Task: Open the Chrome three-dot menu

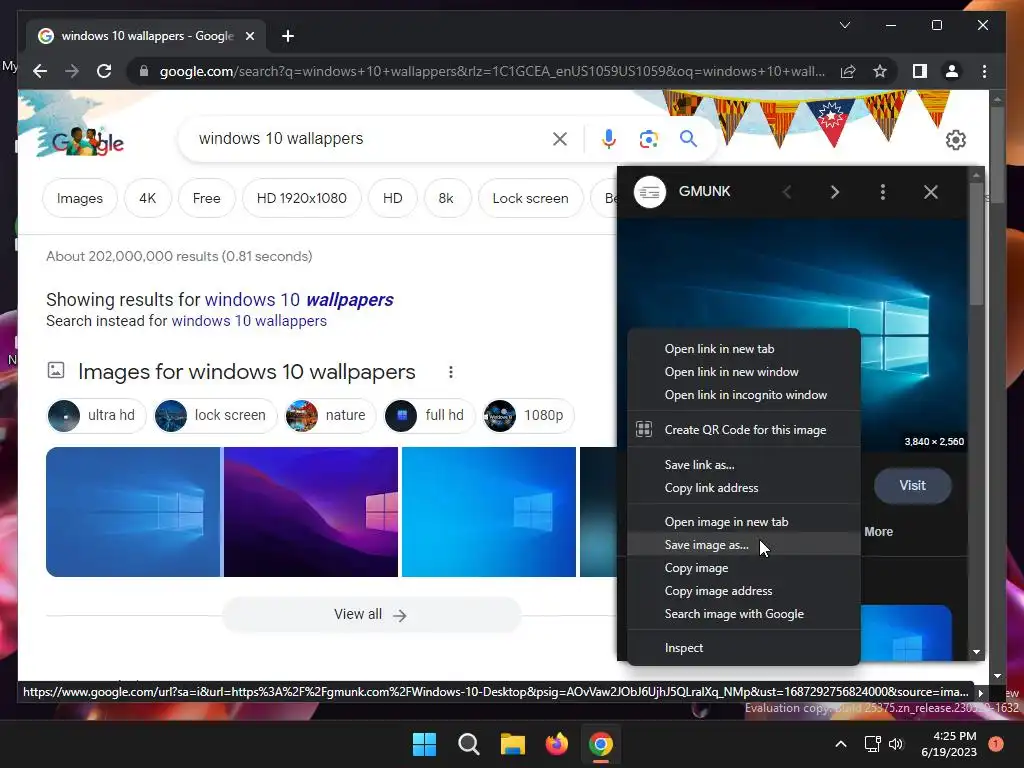Action: [x=984, y=71]
